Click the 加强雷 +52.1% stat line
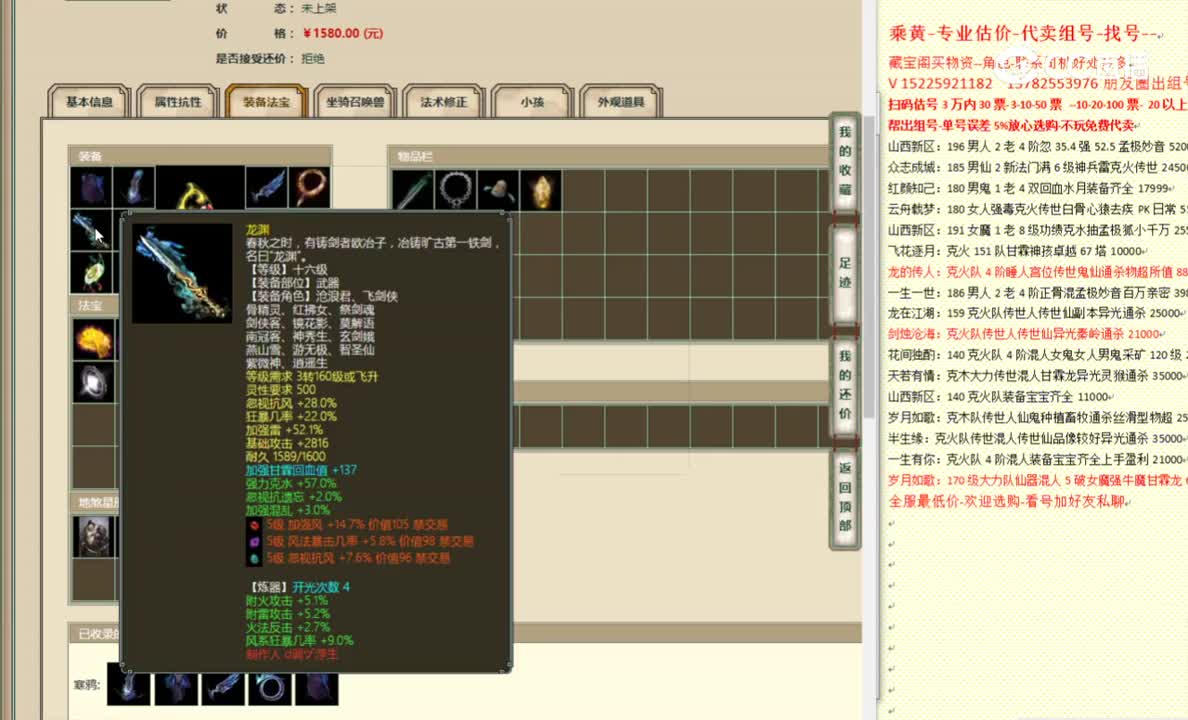 (x=283, y=430)
